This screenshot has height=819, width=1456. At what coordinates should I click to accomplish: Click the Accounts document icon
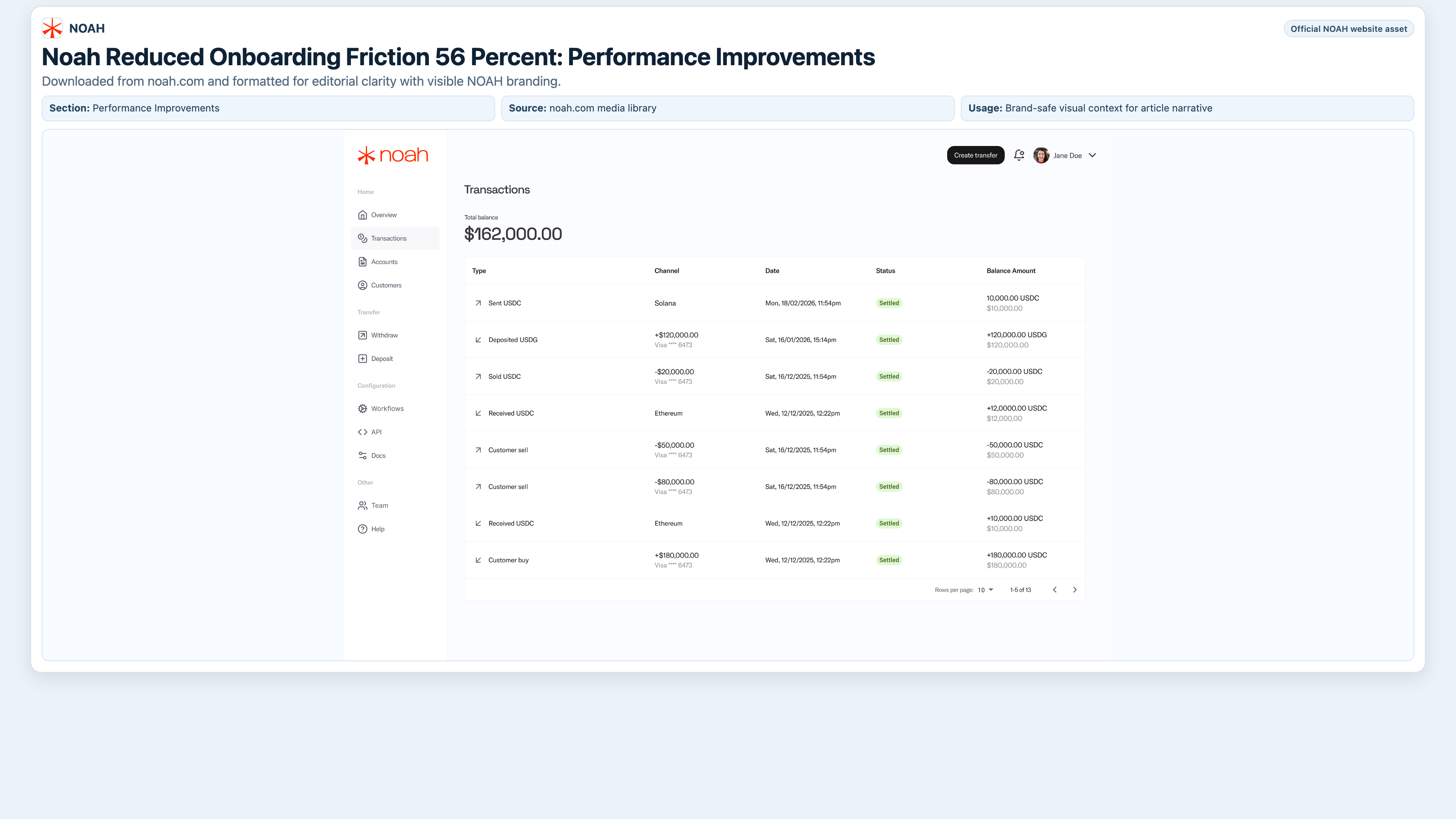pyautogui.click(x=362, y=262)
